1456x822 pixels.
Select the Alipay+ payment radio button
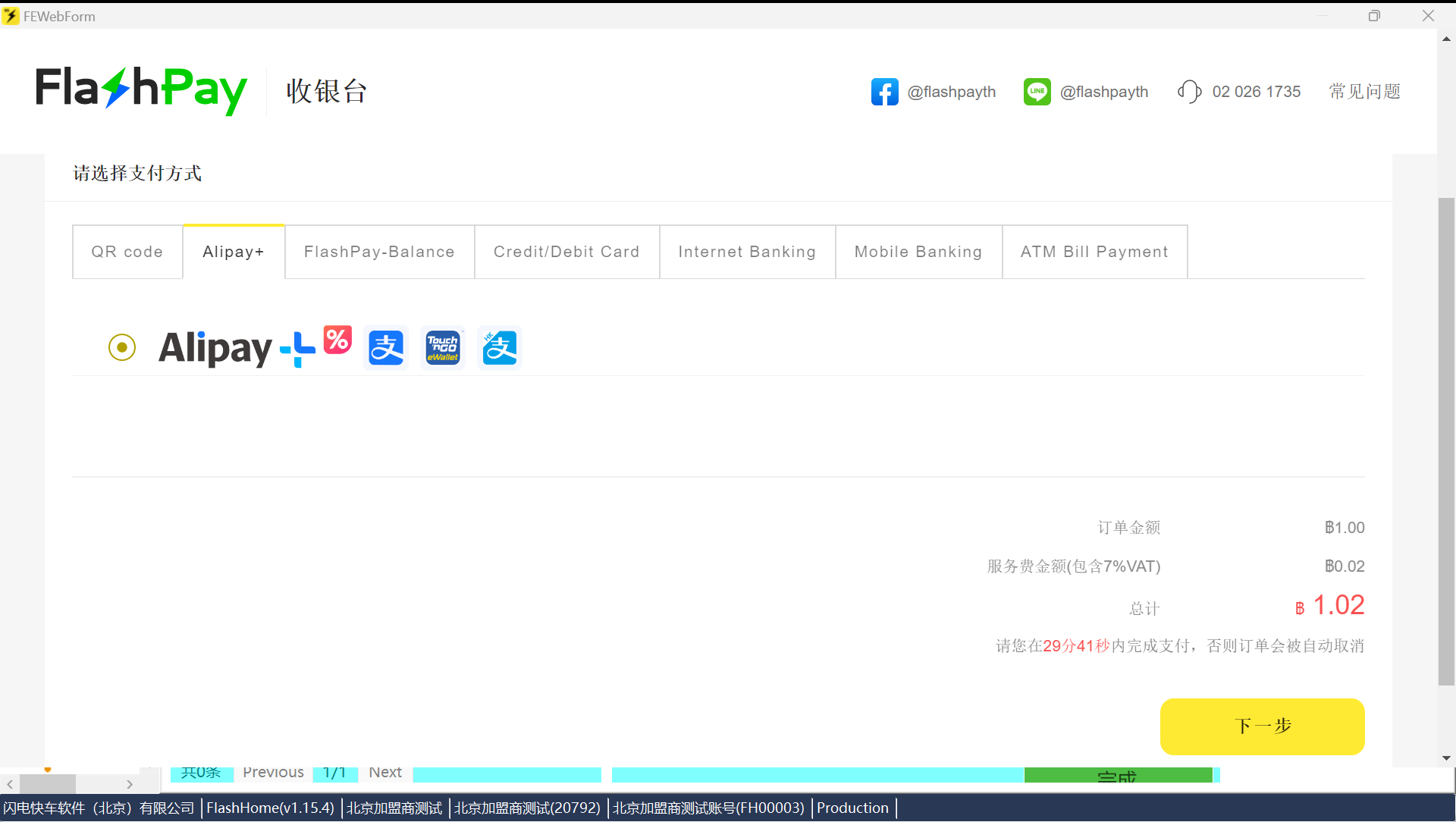(122, 347)
